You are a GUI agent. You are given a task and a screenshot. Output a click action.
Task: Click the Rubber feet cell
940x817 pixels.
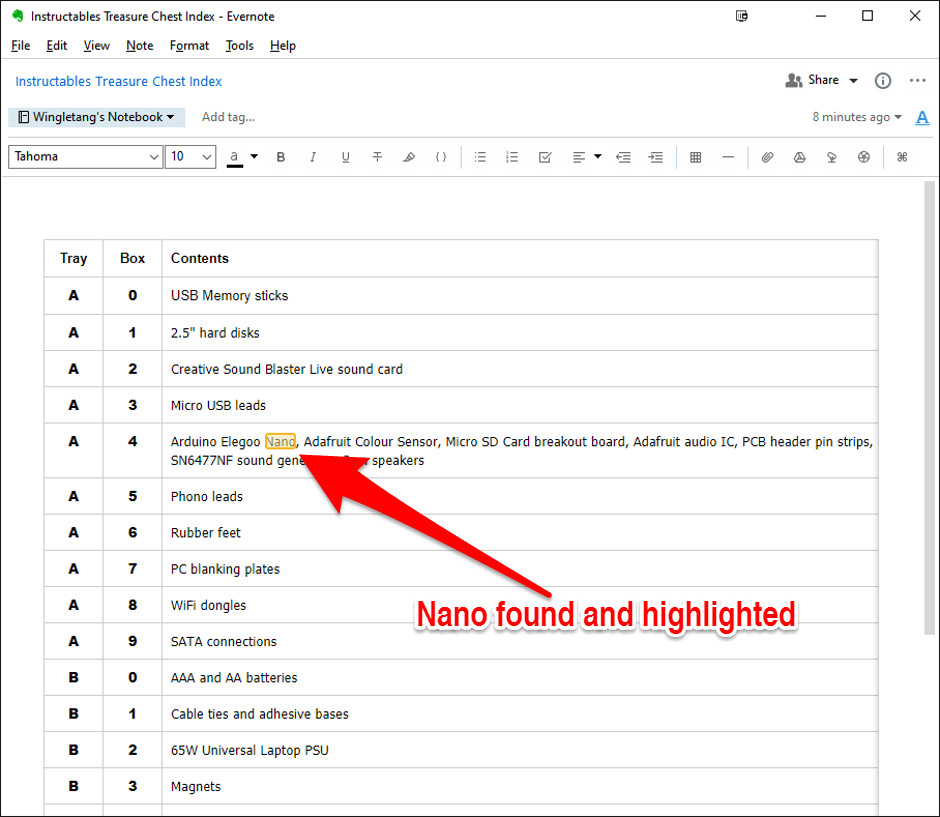(x=520, y=532)
